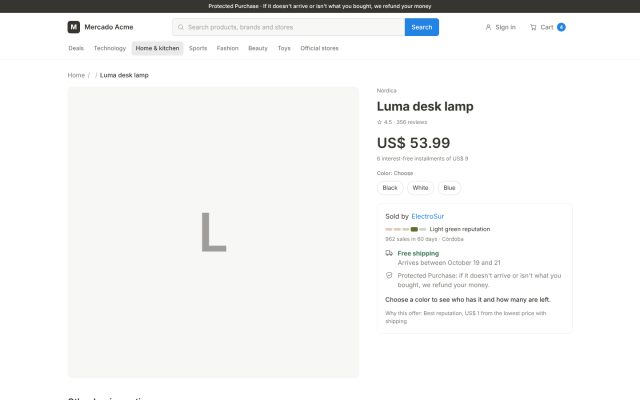The width and height of the screenshot is (640, 400).
Task: Click the Mercado Acme brand name
Action: tap(109, 27)
